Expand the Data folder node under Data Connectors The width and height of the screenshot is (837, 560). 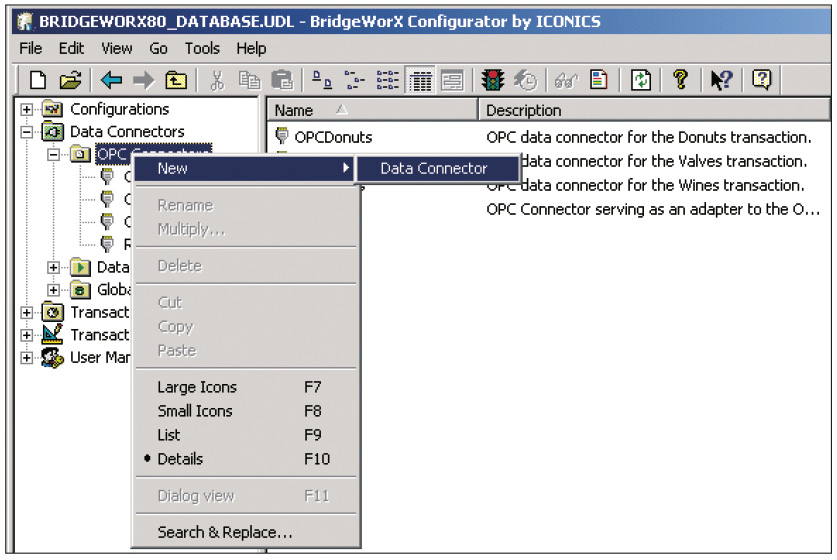[53, 267]
